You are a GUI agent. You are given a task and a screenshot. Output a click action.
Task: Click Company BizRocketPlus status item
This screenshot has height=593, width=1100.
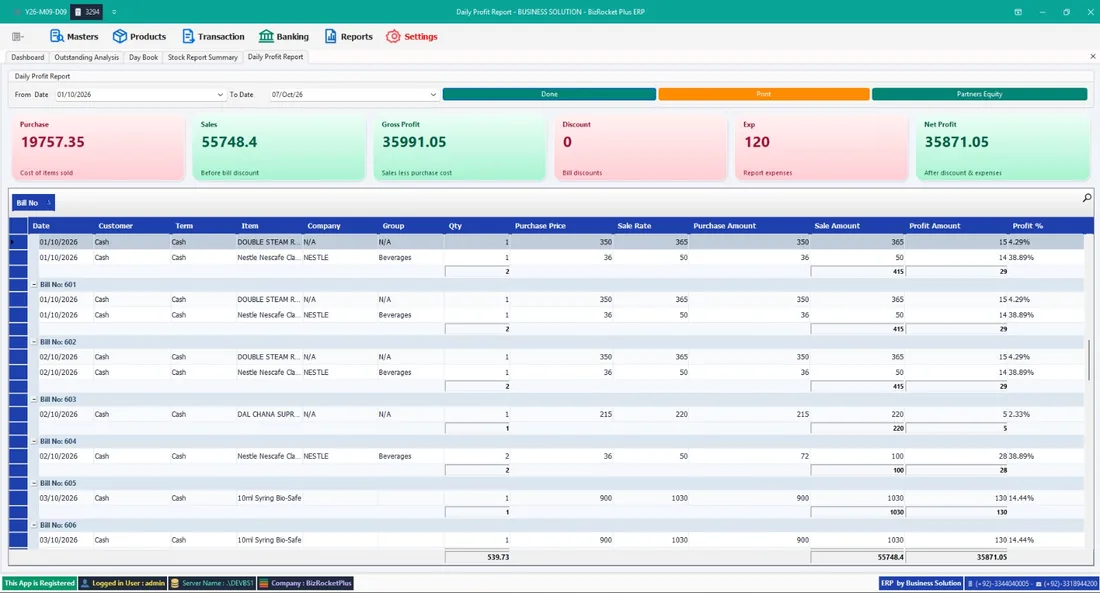305,583
